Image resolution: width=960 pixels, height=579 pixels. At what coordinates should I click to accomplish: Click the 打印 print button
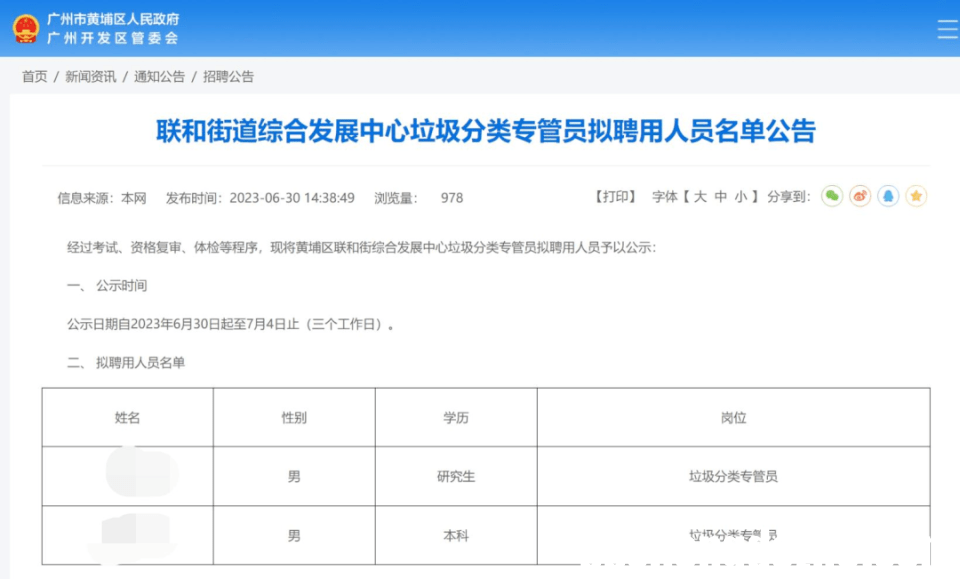coord(615,197)
